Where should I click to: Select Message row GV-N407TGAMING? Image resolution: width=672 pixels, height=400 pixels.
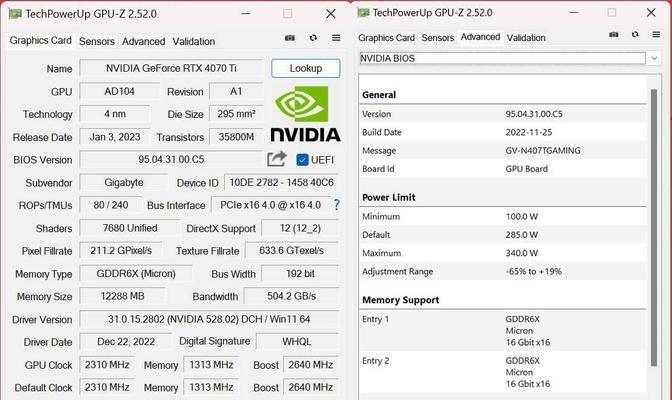coord(503,150)
